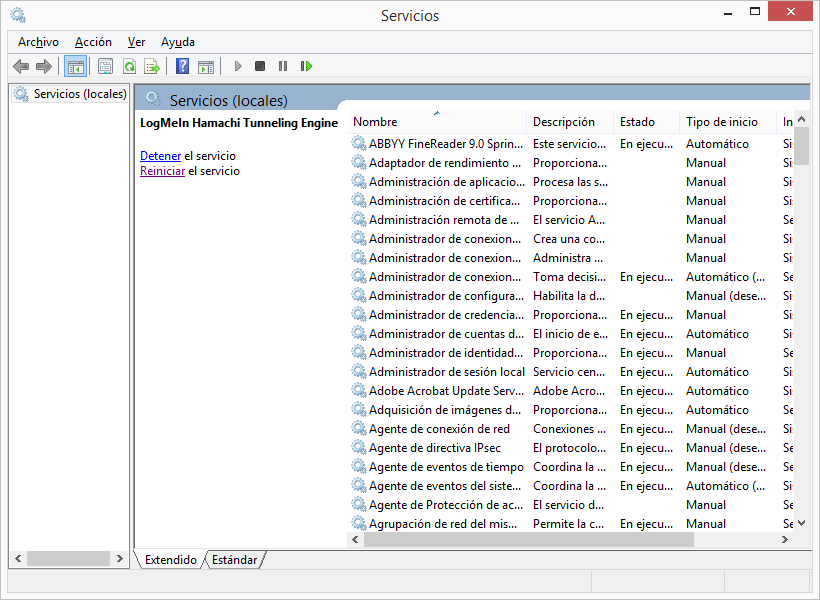
Task: Select the Servicios (locales) tree node
Action: point(79,94)
